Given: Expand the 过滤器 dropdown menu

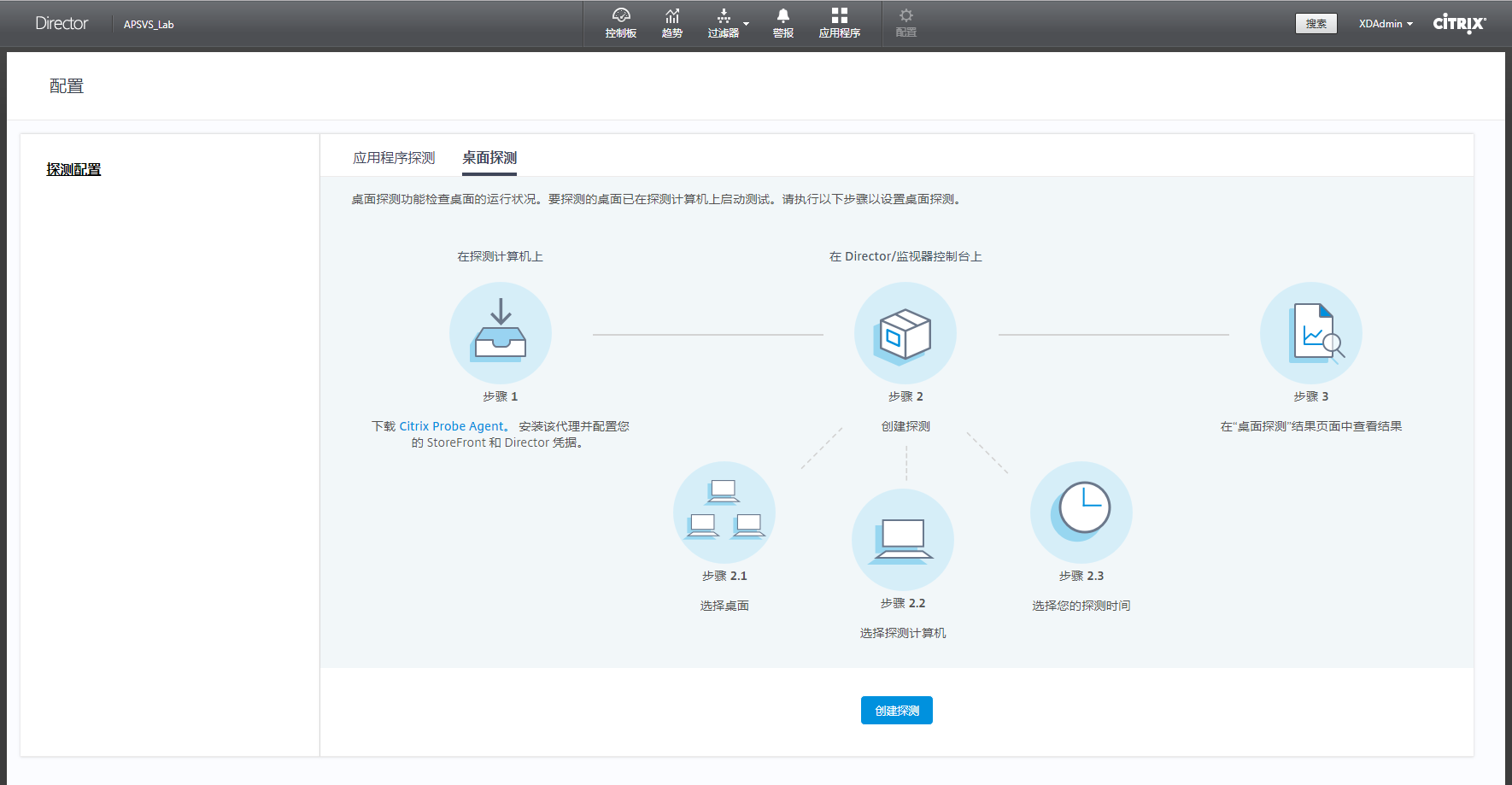Looking at the screenshot, I should point(729,23).
